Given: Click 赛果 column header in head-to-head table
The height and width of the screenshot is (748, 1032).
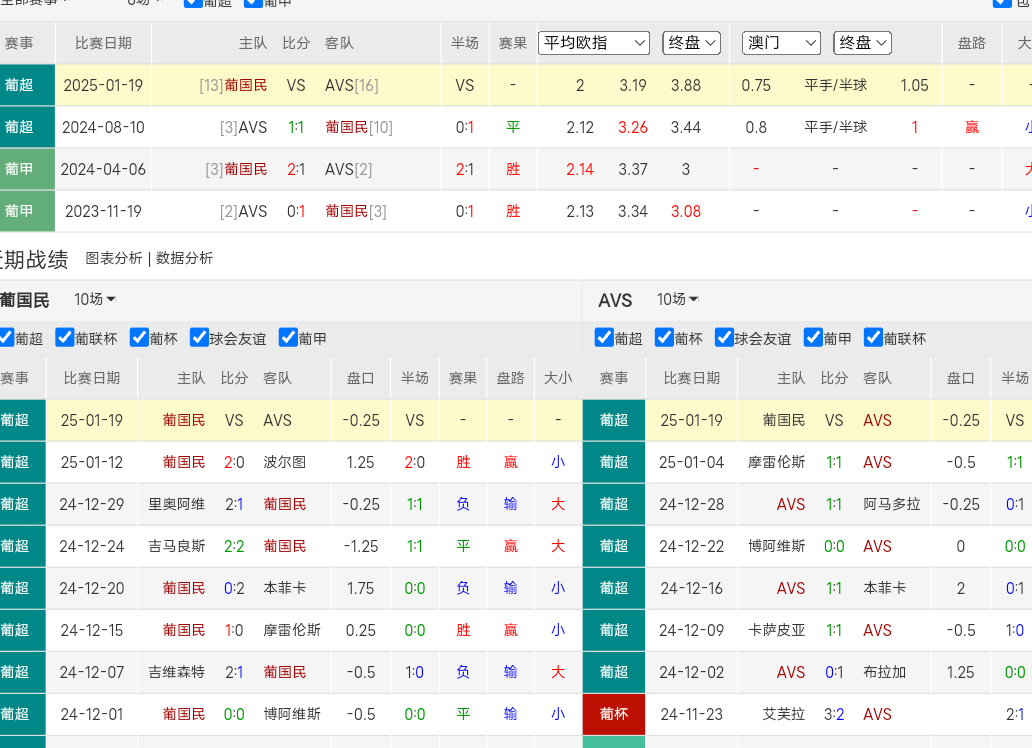Looking at the screenshot, I should click(513, 43).
